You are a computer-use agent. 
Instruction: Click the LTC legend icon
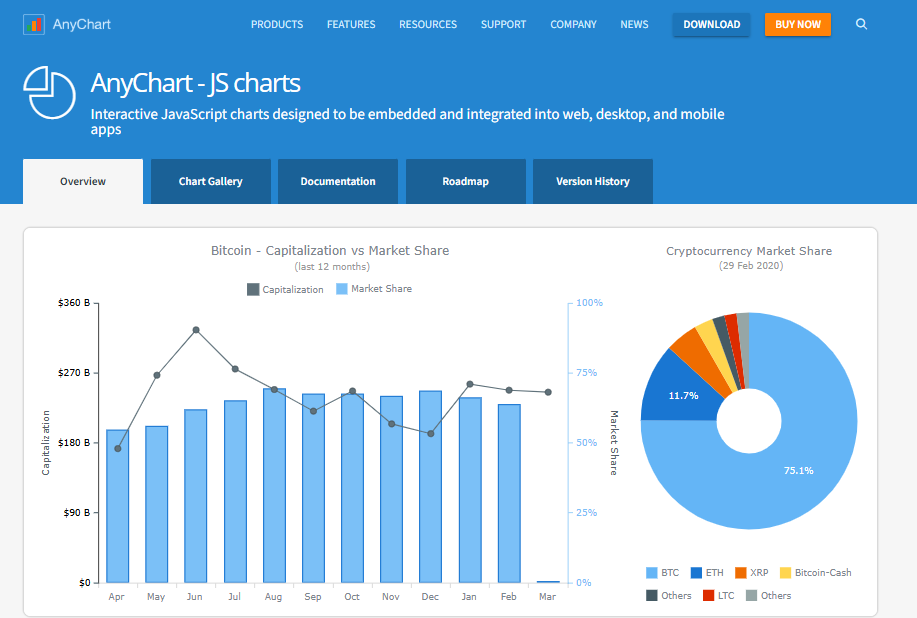click(x=708, y=595)
